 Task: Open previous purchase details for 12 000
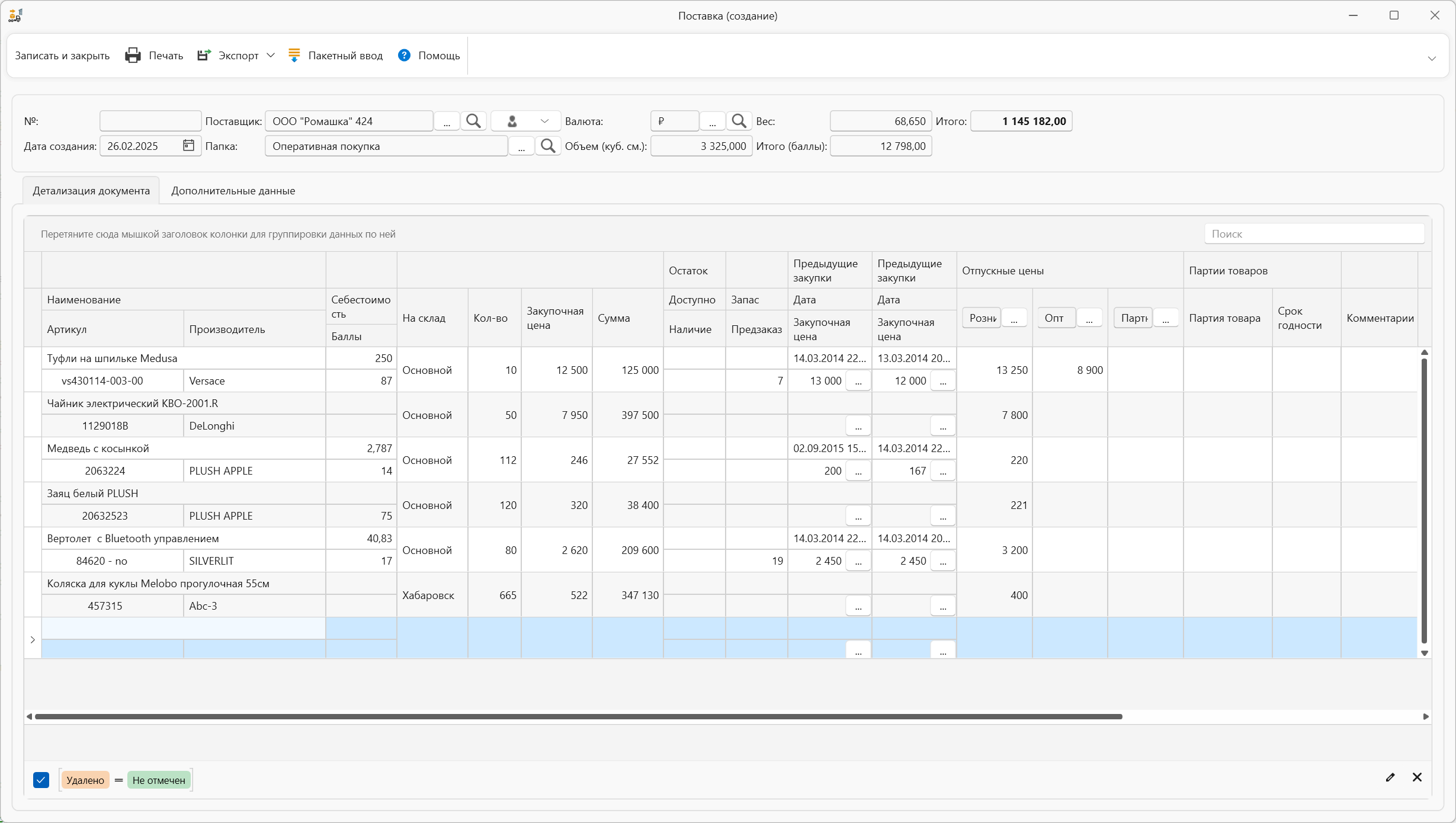pos(943,381)
